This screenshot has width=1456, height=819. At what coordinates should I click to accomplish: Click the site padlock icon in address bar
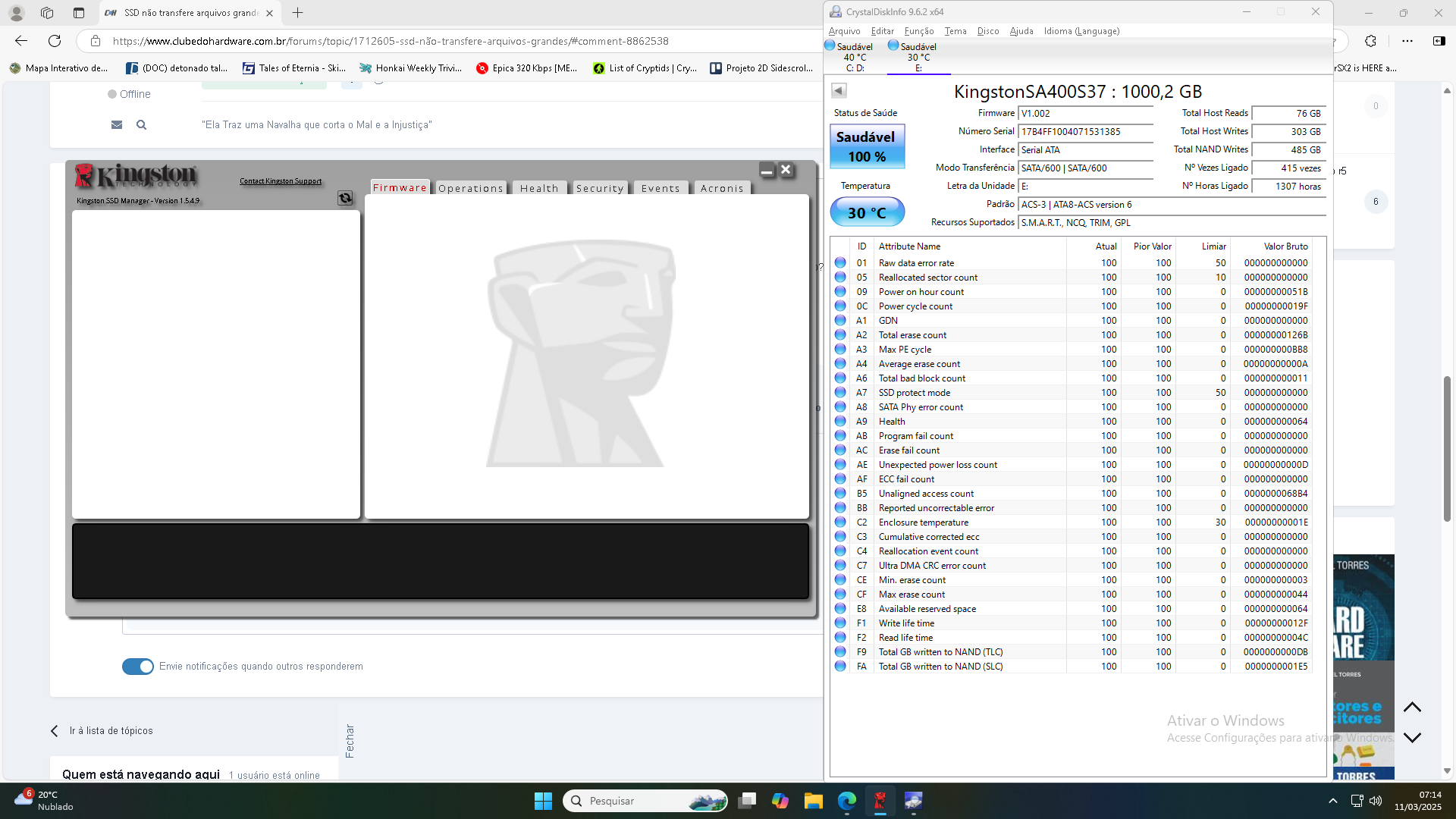(95, 41)
